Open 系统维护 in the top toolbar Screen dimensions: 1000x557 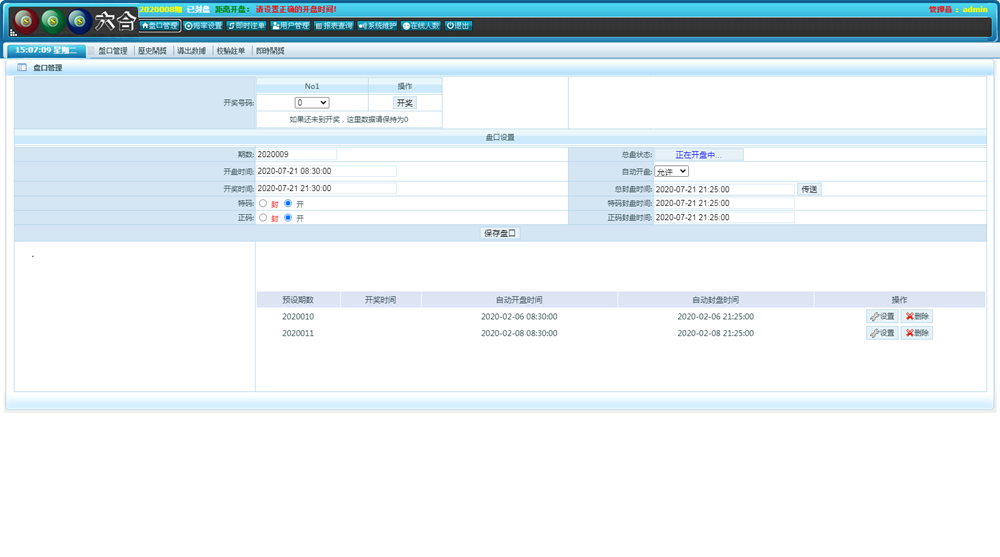(x=378, y=26)
